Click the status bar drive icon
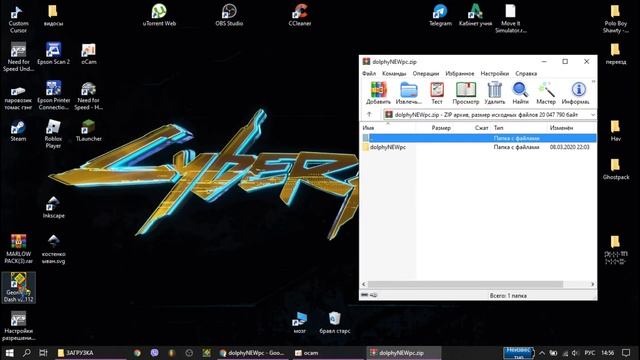The height and width of the screenshot is (360, 640). pos(364,295)
